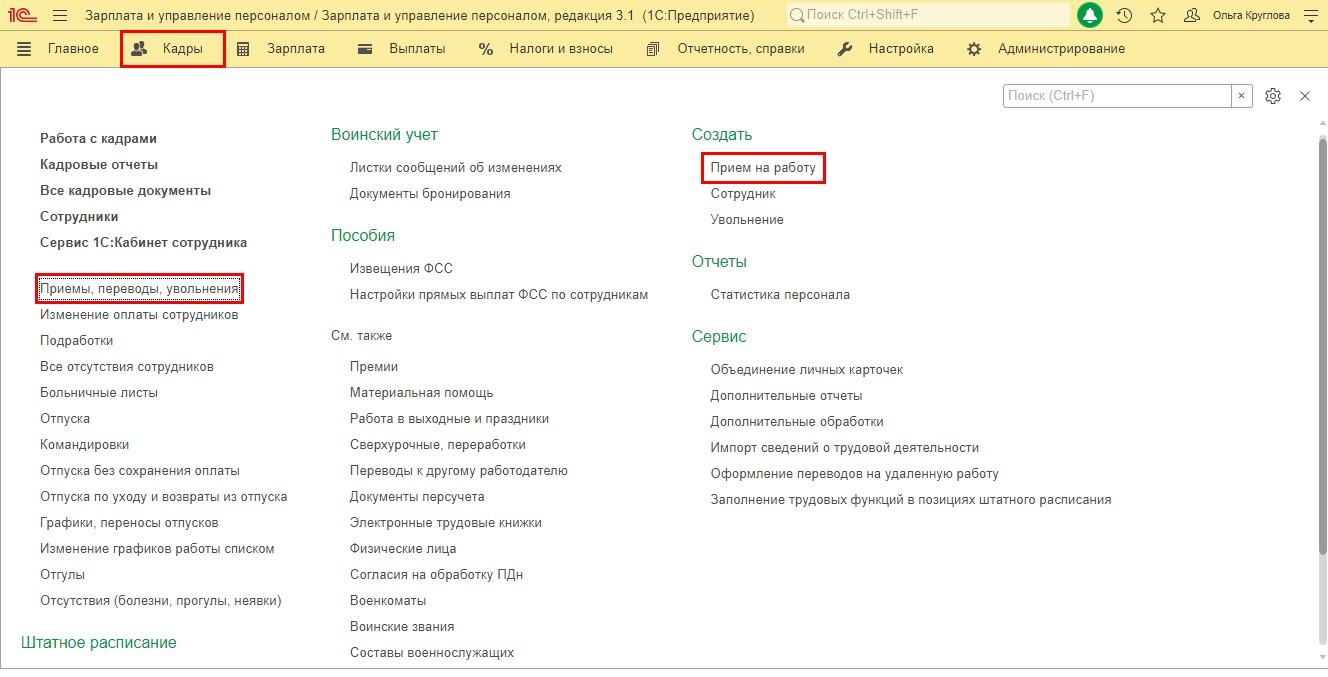The image size is (1328, 677).
Task: Open Сервис 1С:Кабинет сотрудника
Action: [x=143, y=243]
